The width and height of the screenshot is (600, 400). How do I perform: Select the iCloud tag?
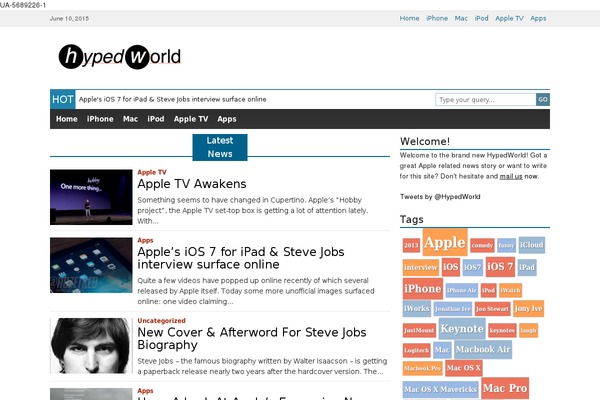[532, 245]
